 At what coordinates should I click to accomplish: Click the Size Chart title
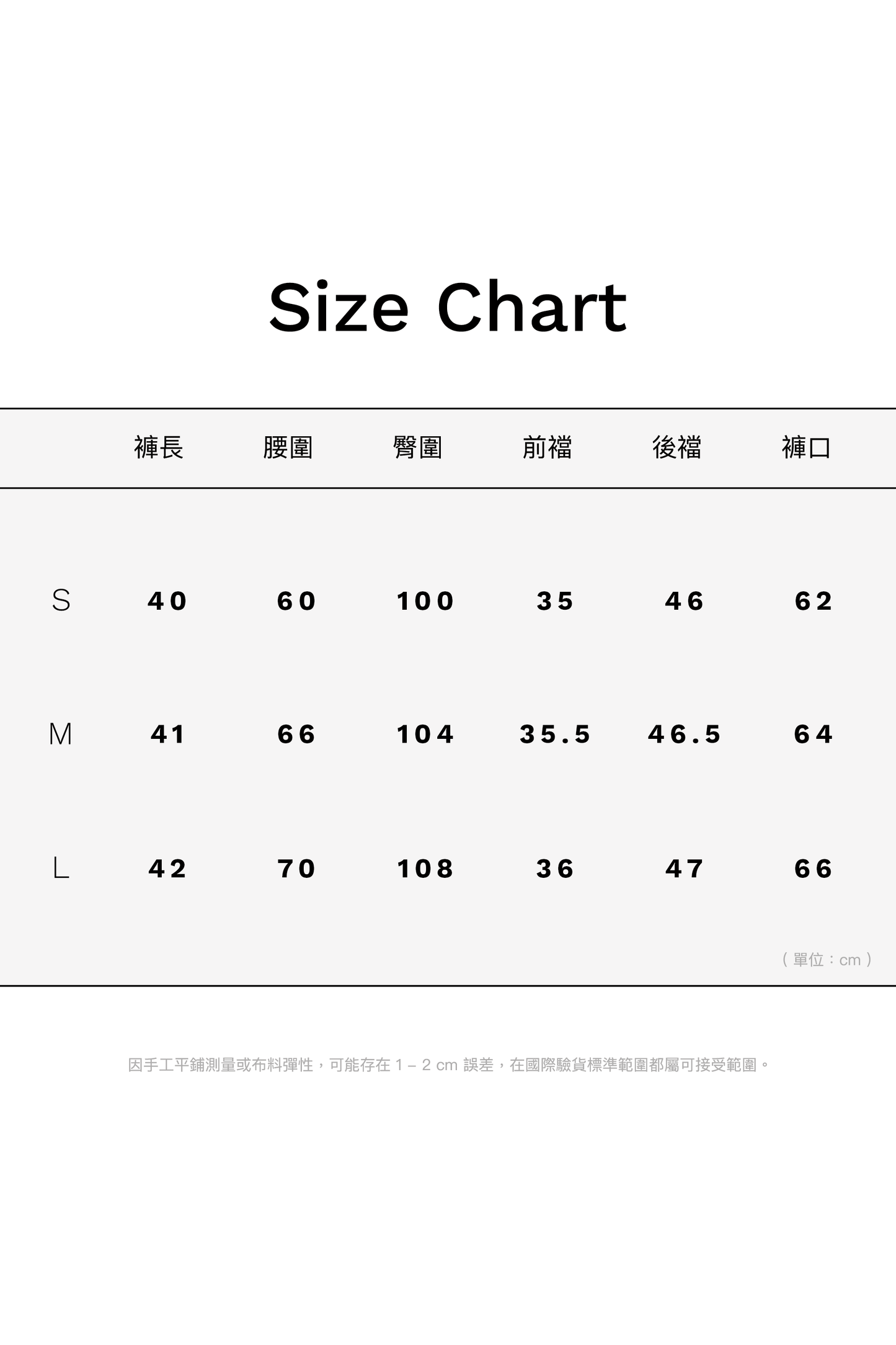click(448, 307)
